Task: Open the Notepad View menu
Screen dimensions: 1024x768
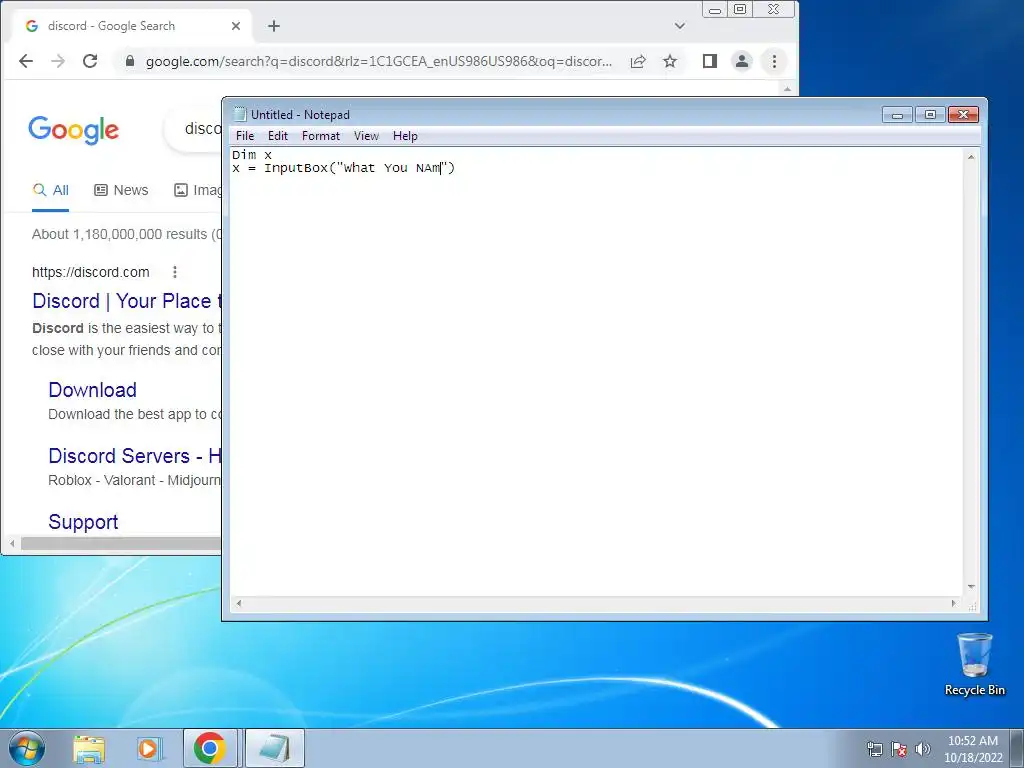Action: (x=366, y=136)
